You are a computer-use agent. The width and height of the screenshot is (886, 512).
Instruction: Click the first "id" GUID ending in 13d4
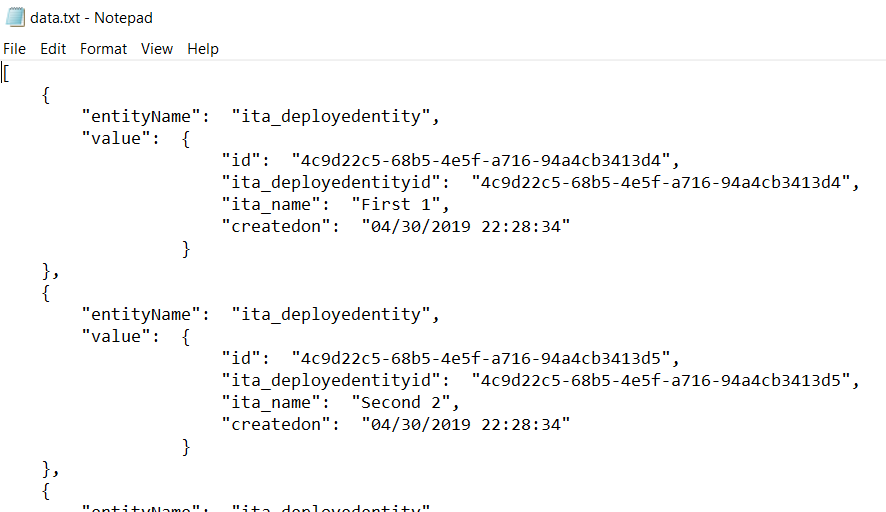[481, 160]
